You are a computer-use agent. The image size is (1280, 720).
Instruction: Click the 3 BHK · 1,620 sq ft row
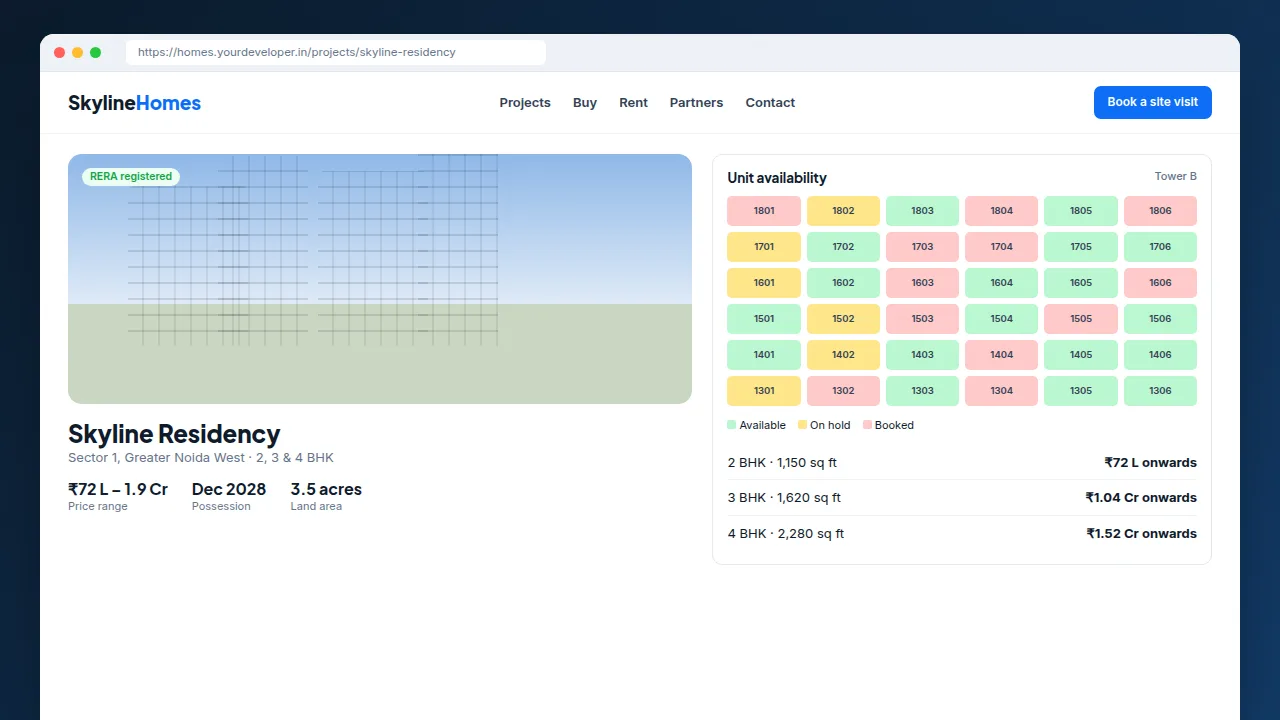pos(962,498)
